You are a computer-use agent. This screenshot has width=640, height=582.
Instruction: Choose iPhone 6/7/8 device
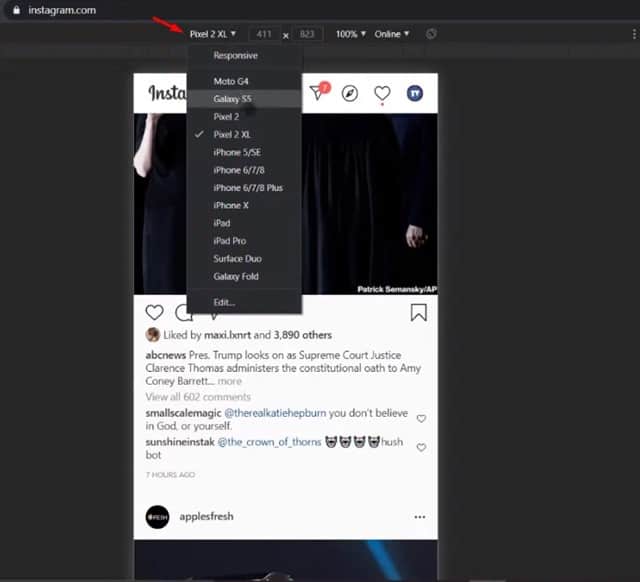(244, 170)
